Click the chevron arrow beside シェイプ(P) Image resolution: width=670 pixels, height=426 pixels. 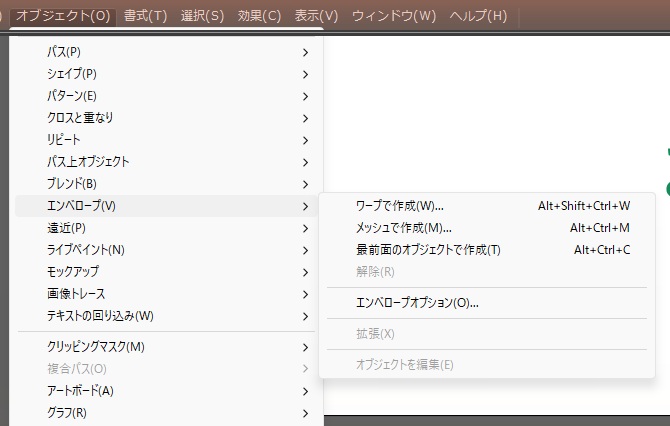pyautogui.click(x=305, y=74)
